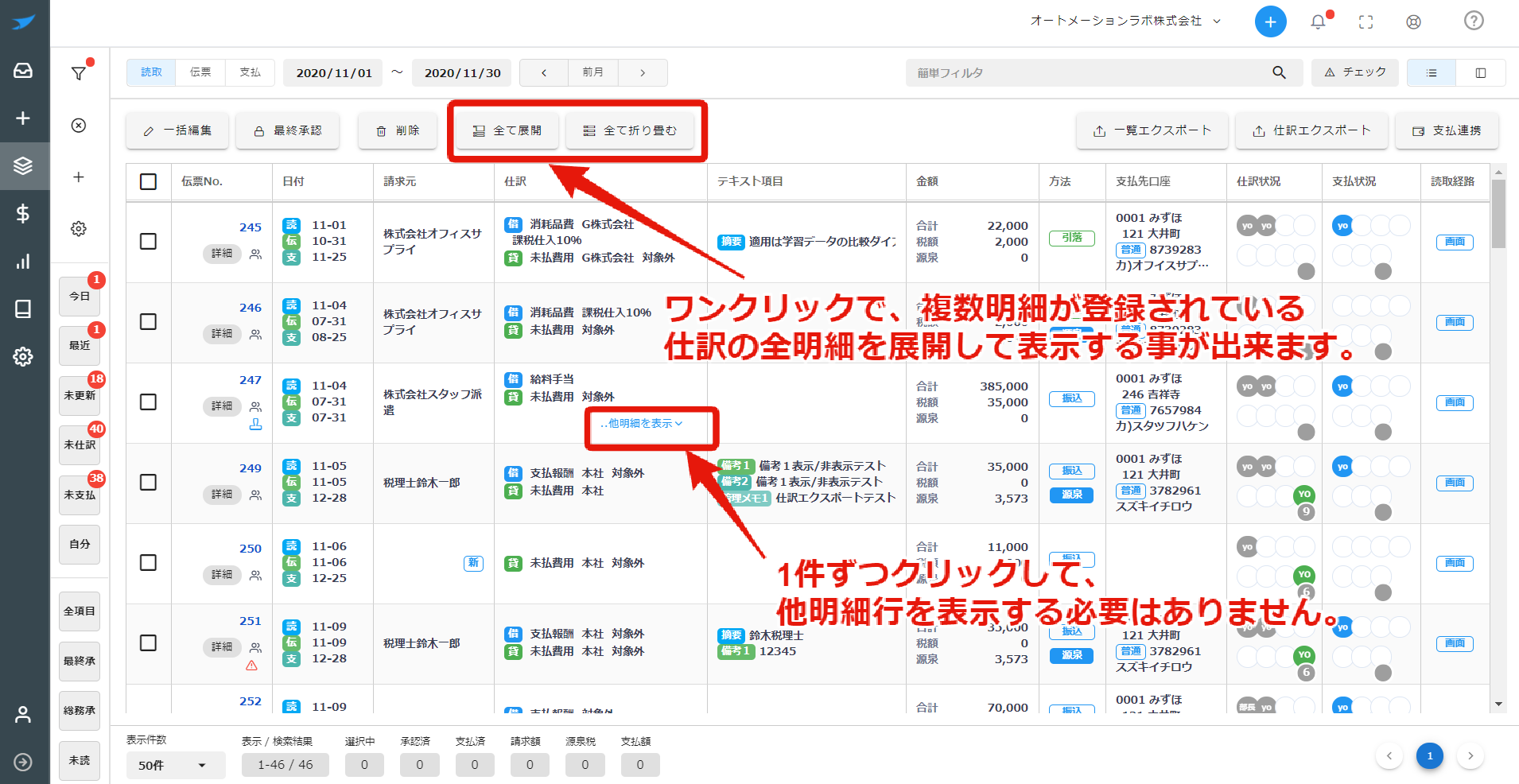The width and height of the screenshot is (1519, 784).
Task: Click 全て折り畳む collapse all button
Action: point(630,130)
